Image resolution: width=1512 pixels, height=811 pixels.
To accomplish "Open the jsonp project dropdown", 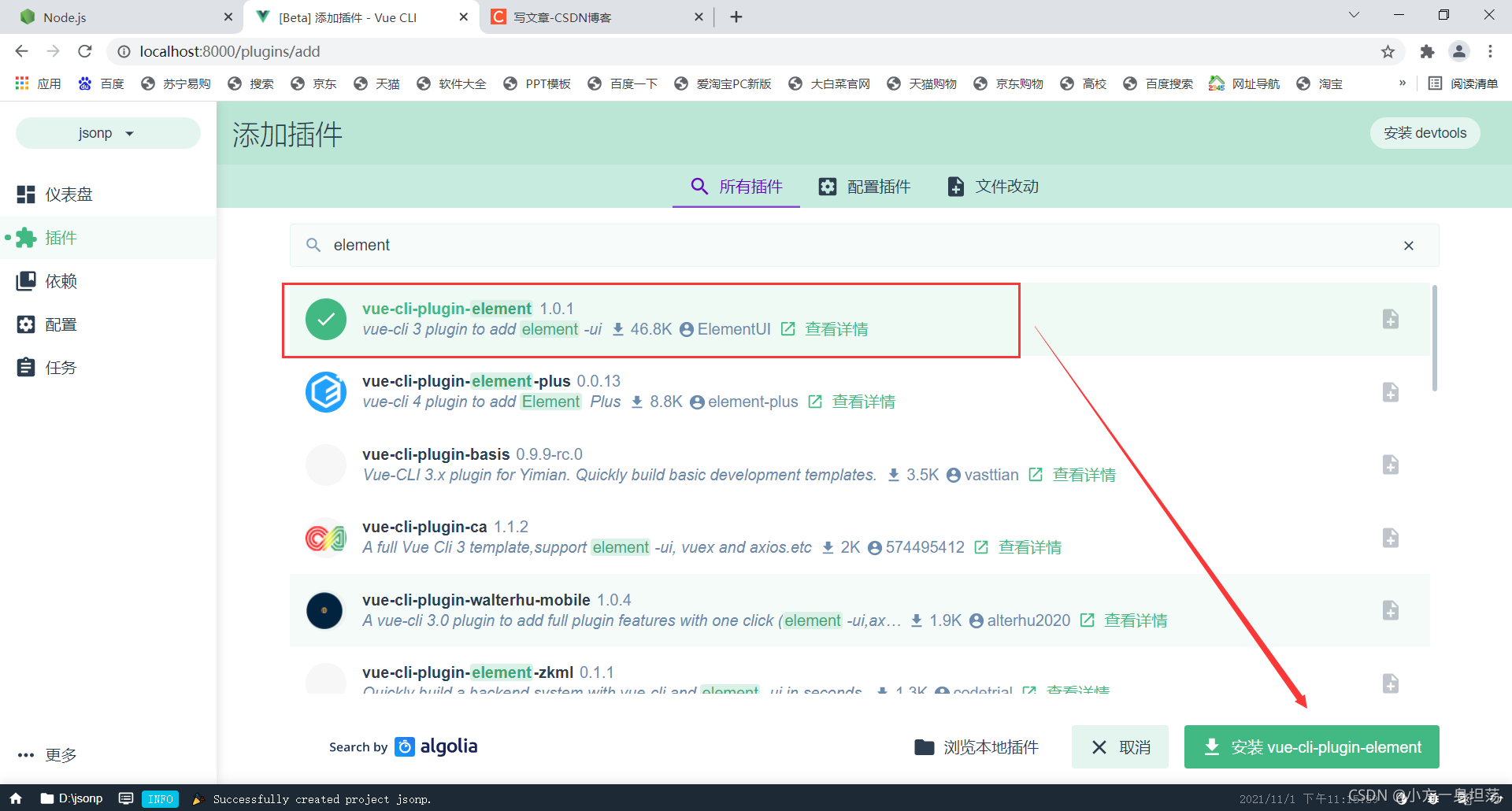I will 108,133.
